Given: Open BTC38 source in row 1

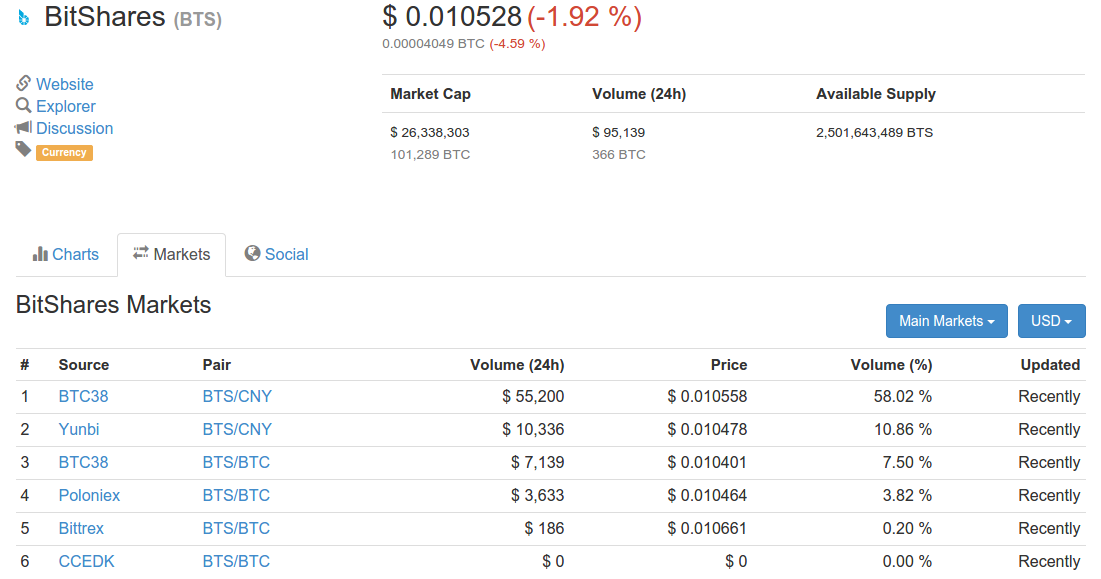Looking at the screenshot, I should (84, 397).
